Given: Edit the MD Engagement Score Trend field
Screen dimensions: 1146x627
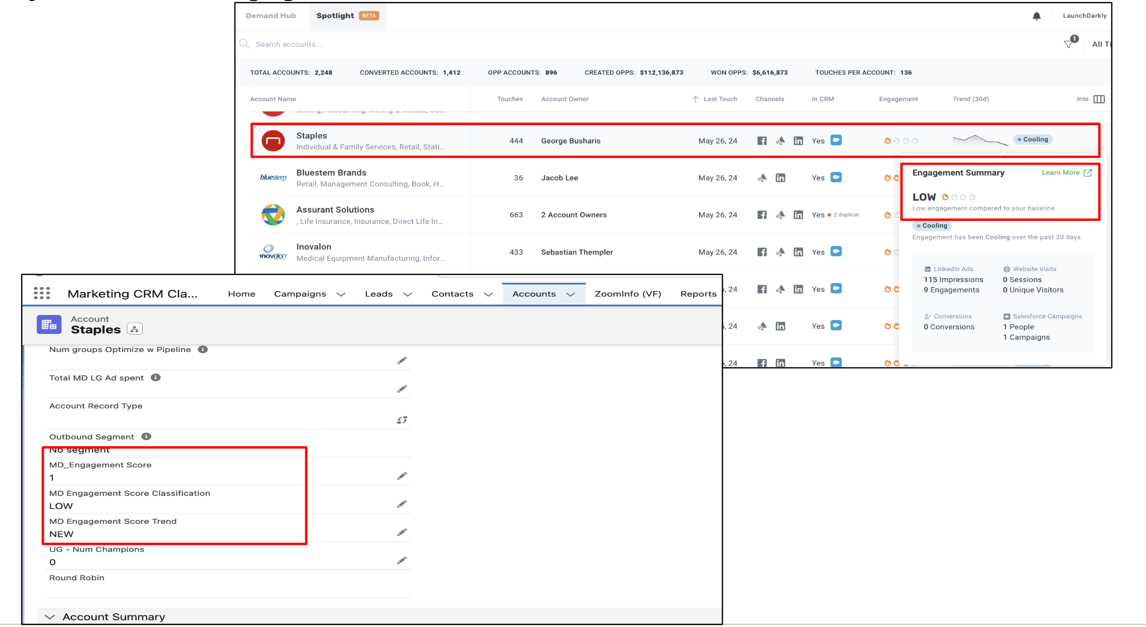Looking at the screenshot, I should pyautogui.click(x=402, y=533).
